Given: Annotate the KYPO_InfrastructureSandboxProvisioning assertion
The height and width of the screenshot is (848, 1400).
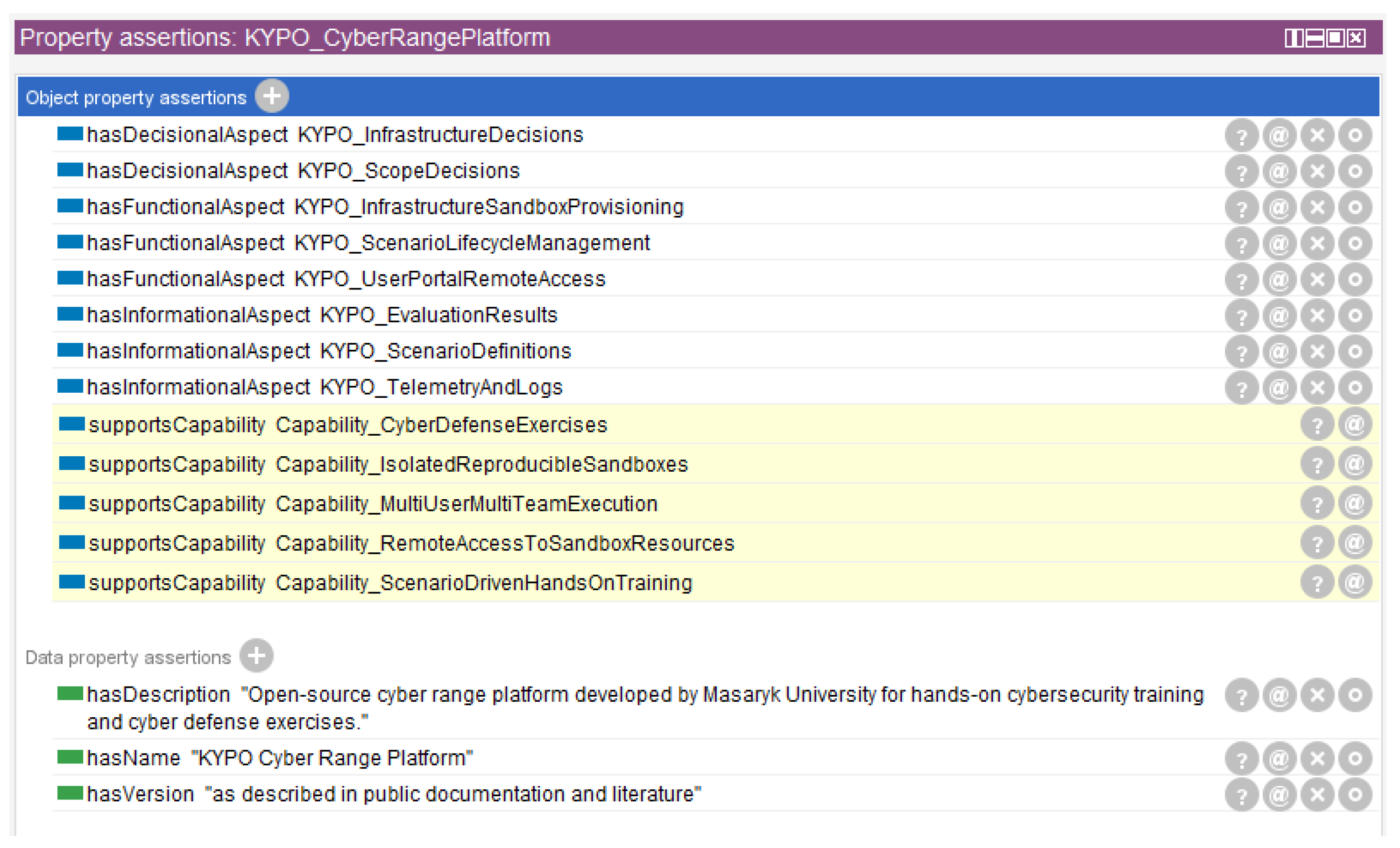Looking at the screenshot, I should pyautogui.click(x=1280, y=207).
